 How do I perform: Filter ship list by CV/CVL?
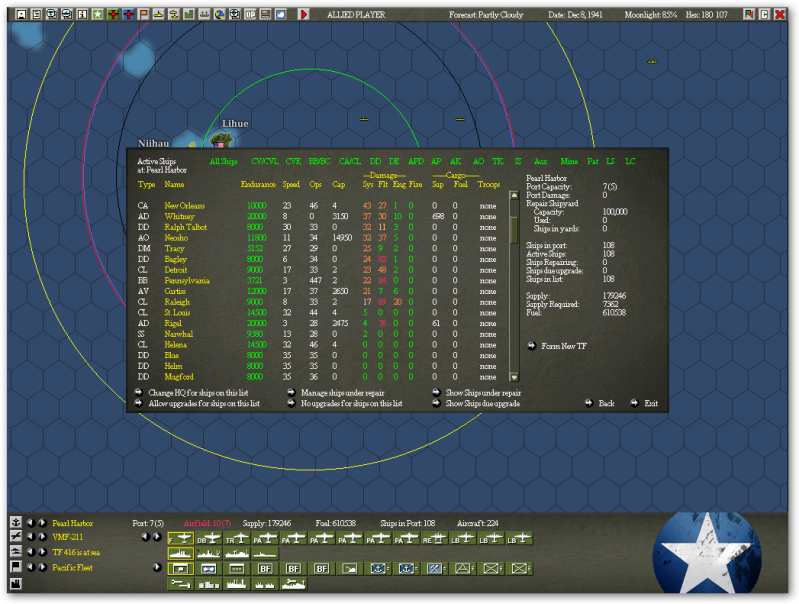coord(265,162)
